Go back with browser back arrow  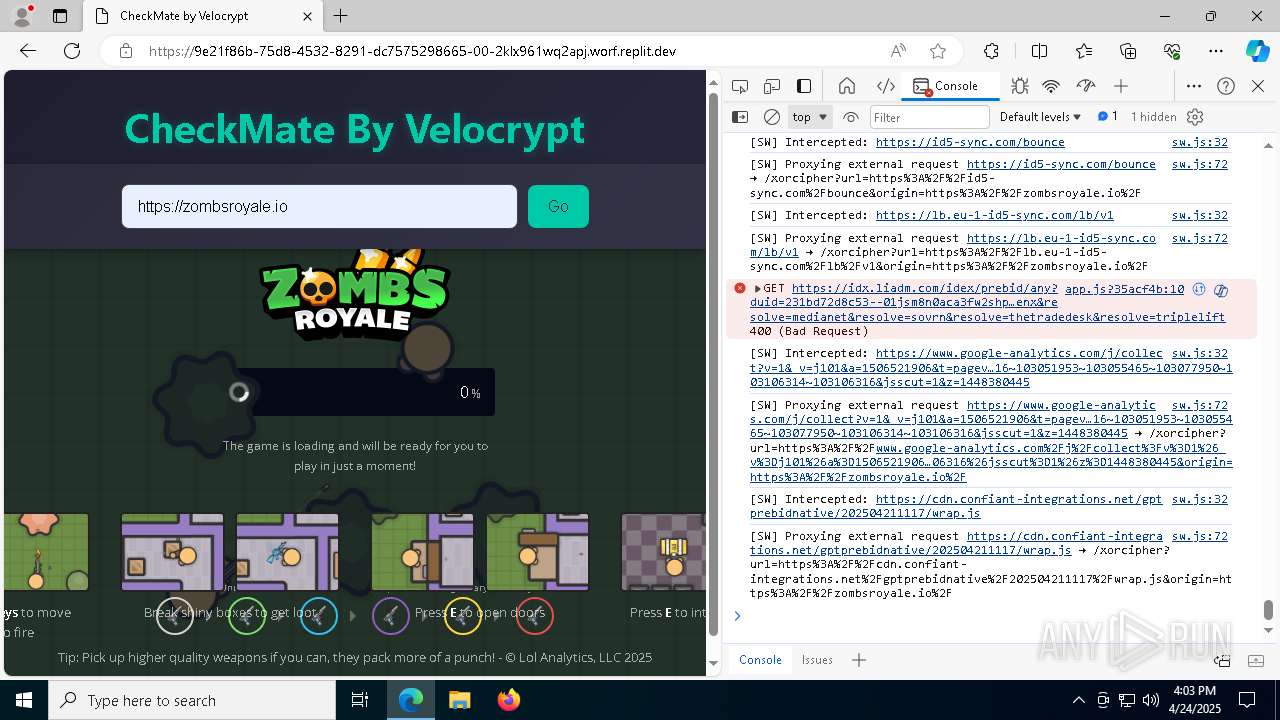click(27, 51)
